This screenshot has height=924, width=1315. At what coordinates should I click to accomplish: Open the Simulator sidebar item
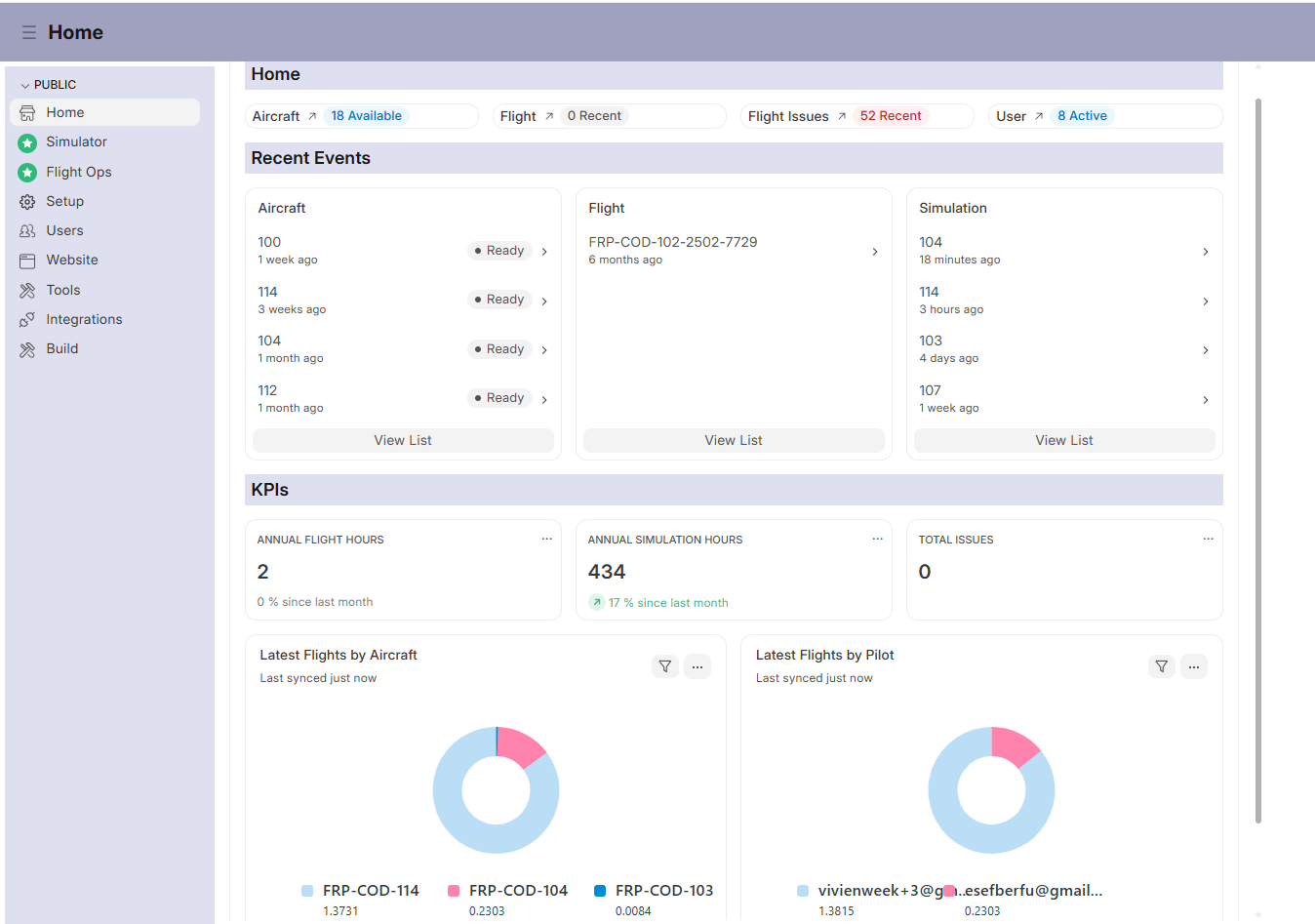click(76, 142)
